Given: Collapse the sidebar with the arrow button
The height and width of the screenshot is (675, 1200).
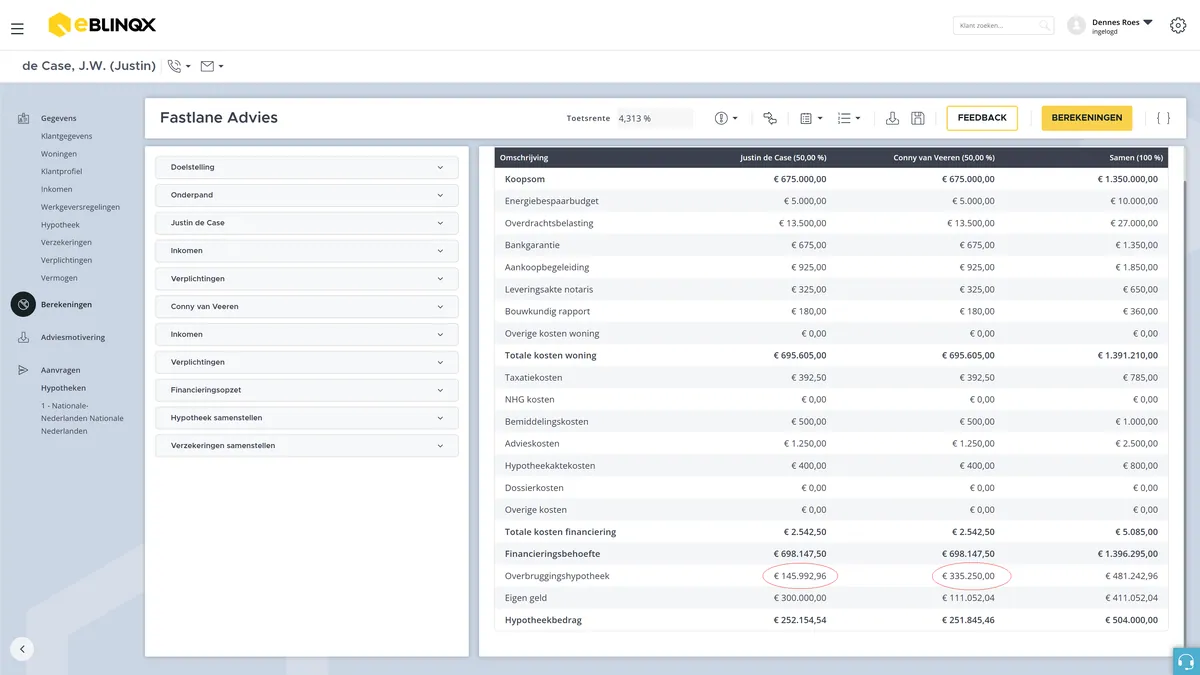Looking at the screenshot, I should (x=22, y=648).
